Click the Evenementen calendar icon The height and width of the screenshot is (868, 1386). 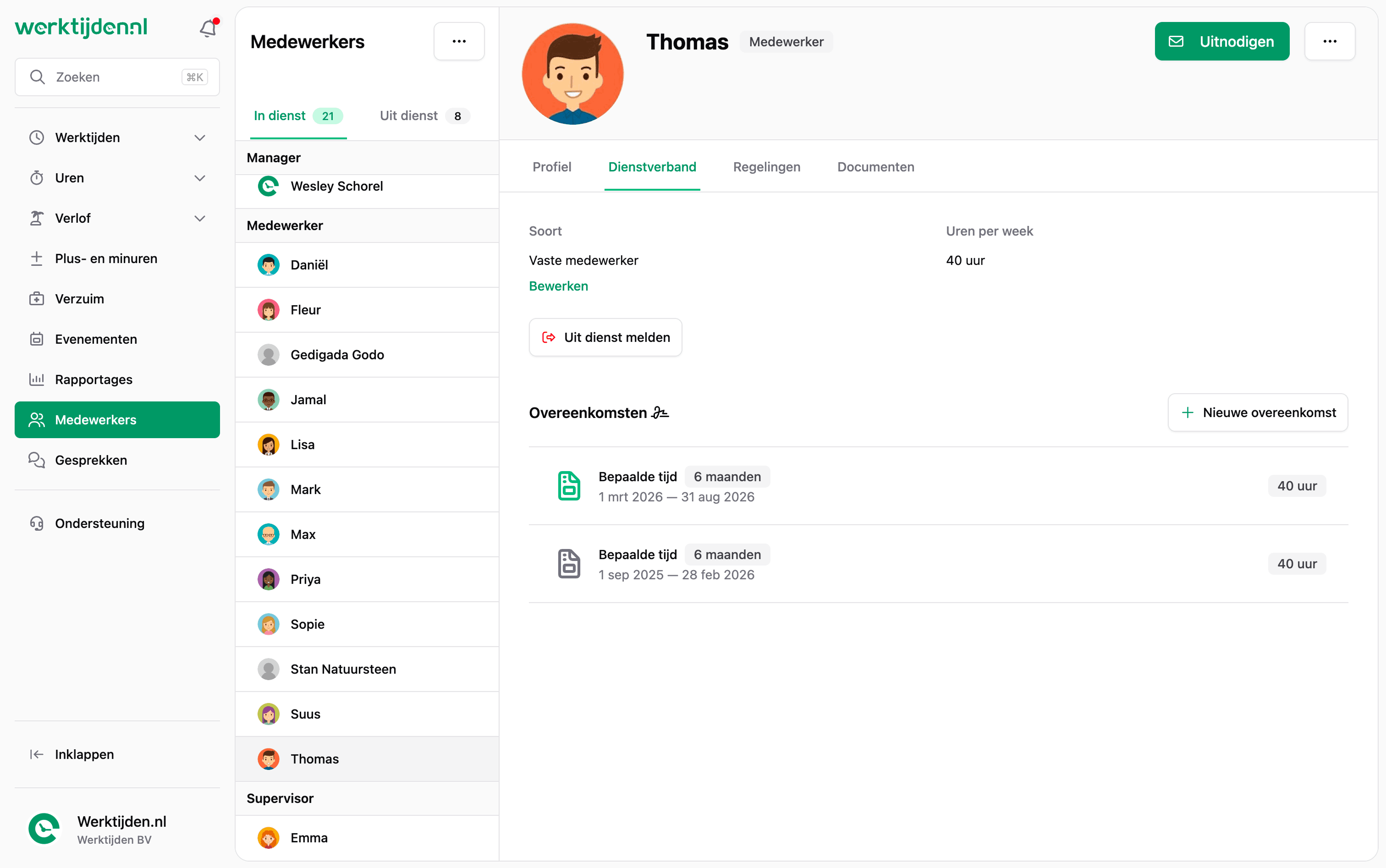click(x=37, y=339)
